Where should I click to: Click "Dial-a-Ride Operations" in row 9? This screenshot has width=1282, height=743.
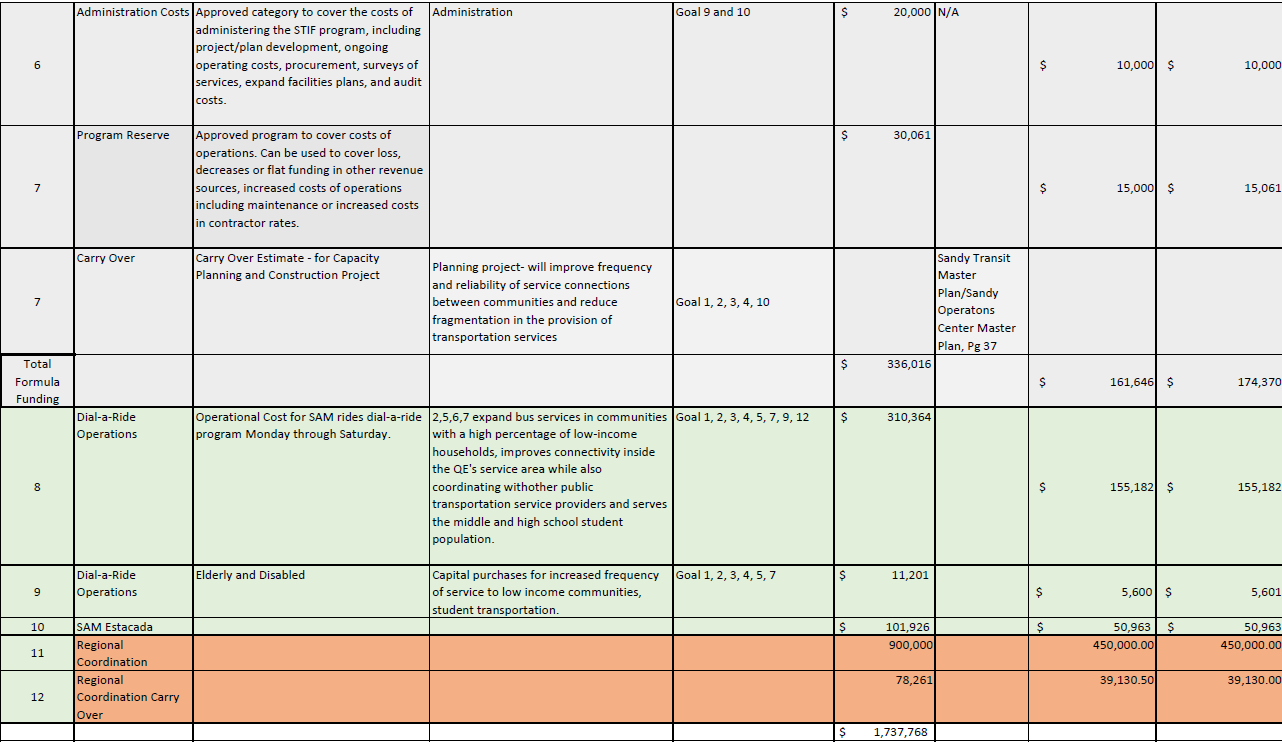coord(133,591)
